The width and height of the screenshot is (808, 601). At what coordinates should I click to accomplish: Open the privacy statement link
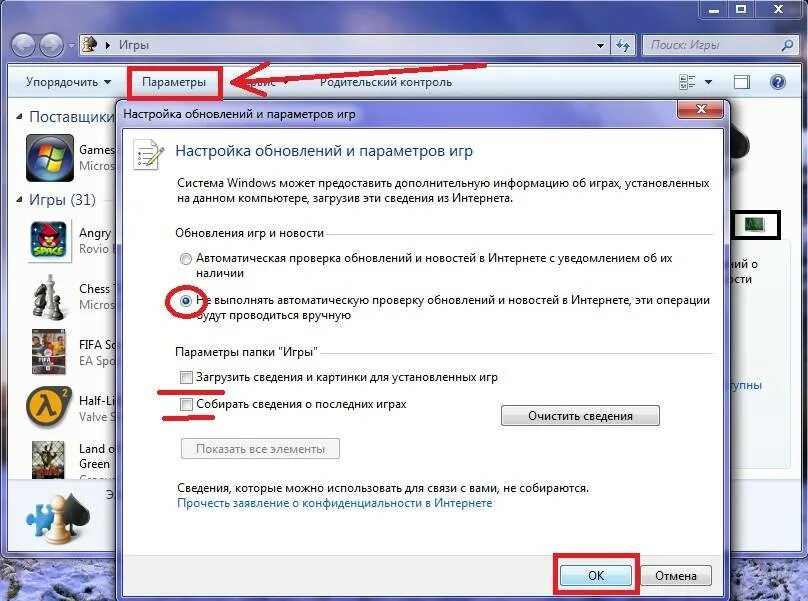pyautogui.click(x=334, y=503)
